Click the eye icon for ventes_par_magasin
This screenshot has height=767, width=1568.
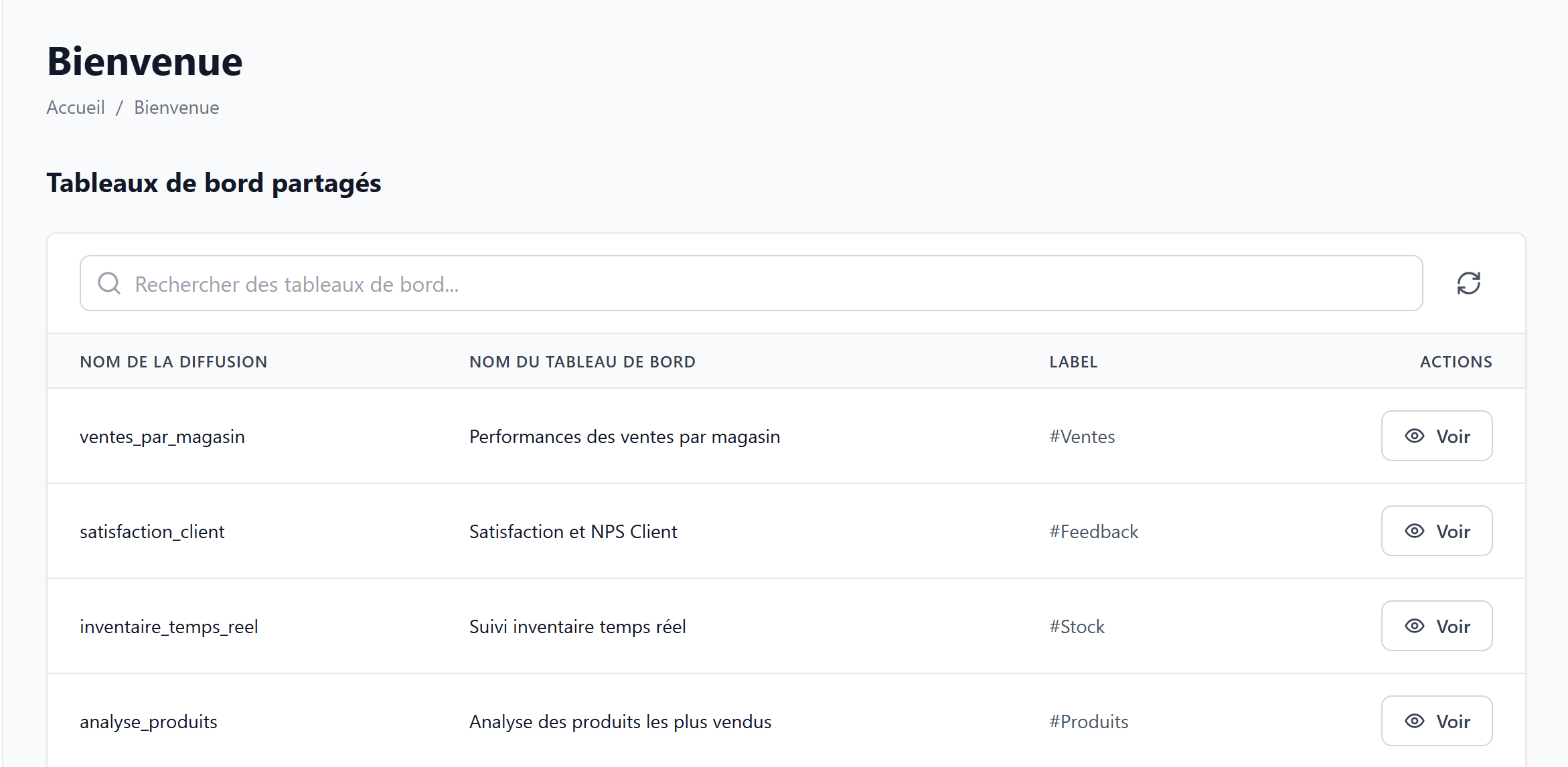[1414, 436]
